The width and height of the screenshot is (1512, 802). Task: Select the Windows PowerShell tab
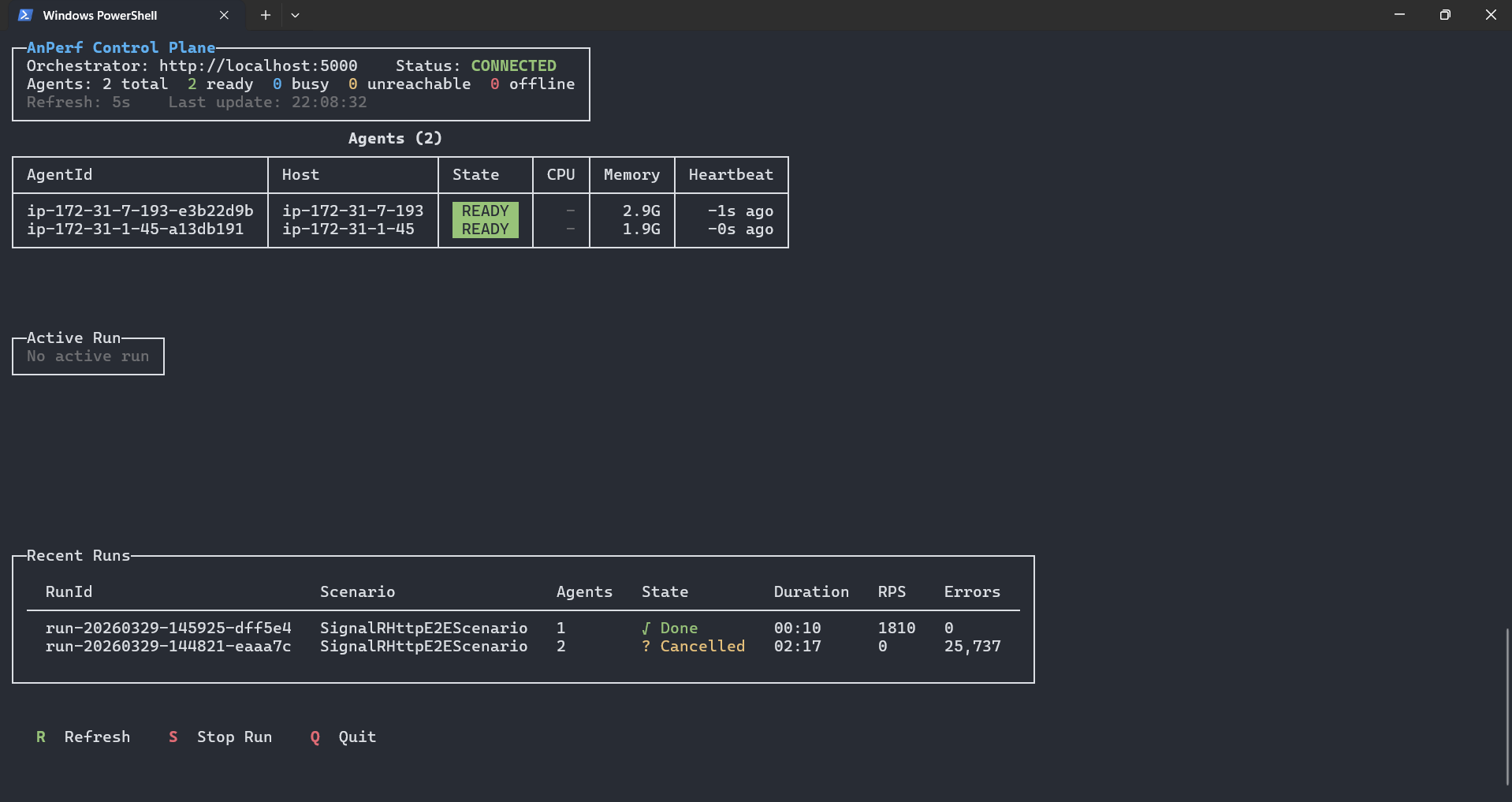click(x=101, y=15)
